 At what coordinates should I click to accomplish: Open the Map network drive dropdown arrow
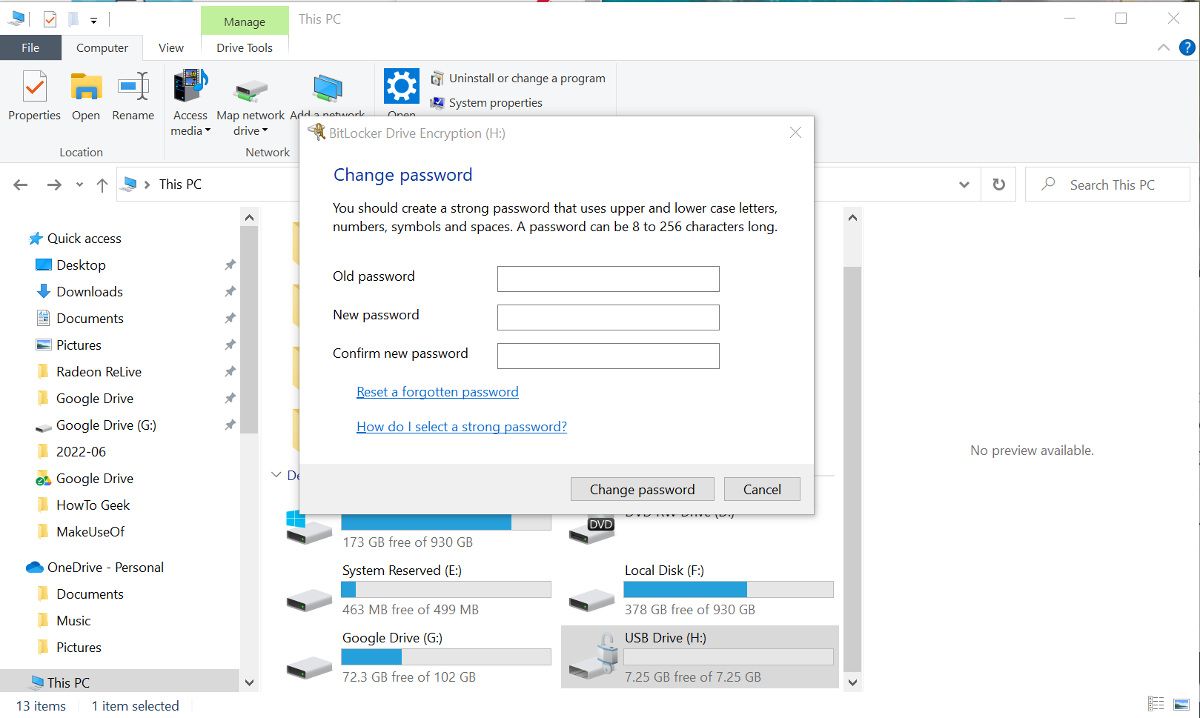pyautogui.click(x=265, y=131)
